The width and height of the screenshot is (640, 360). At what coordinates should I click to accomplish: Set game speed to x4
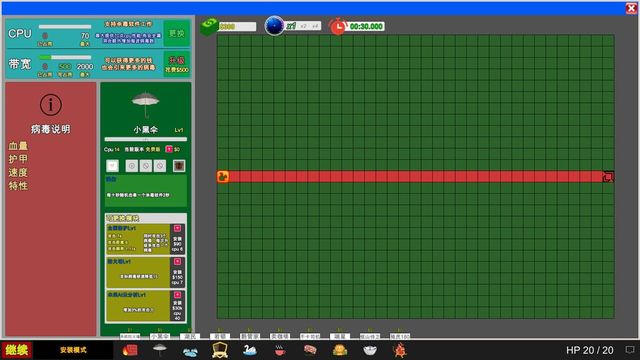pyautogui.click(x=315, y=26)
